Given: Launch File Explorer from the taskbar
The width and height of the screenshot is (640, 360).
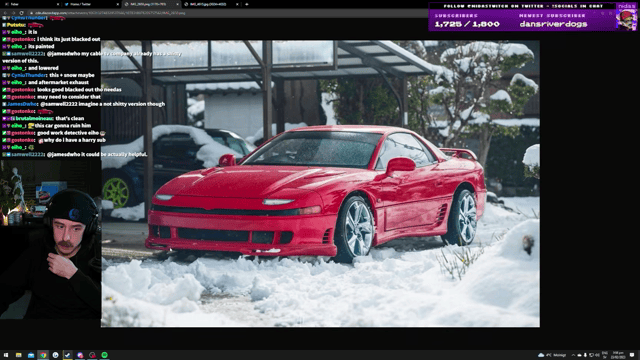Looking at the screenshot, I should coord(18,355).
